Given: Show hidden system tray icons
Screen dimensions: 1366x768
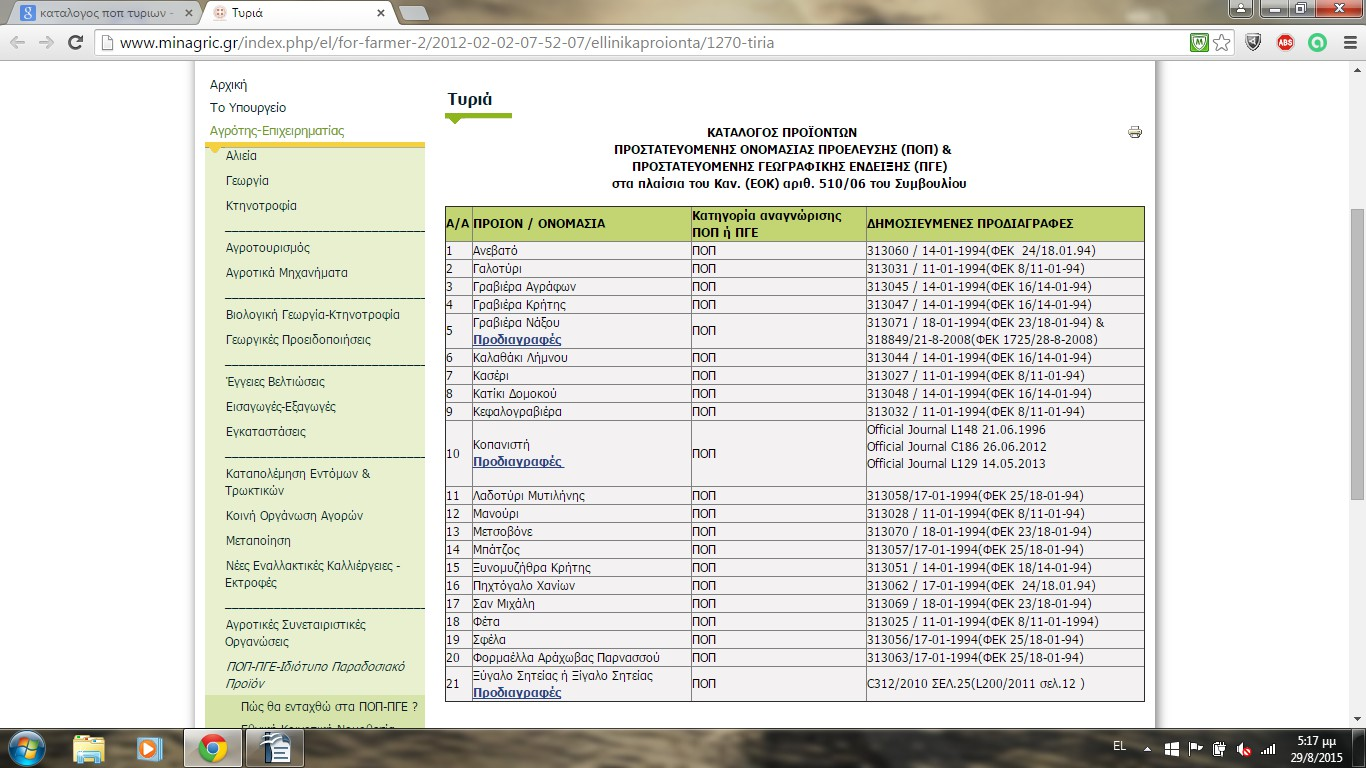Looking at the screenshot, I should pos(1149,748).
